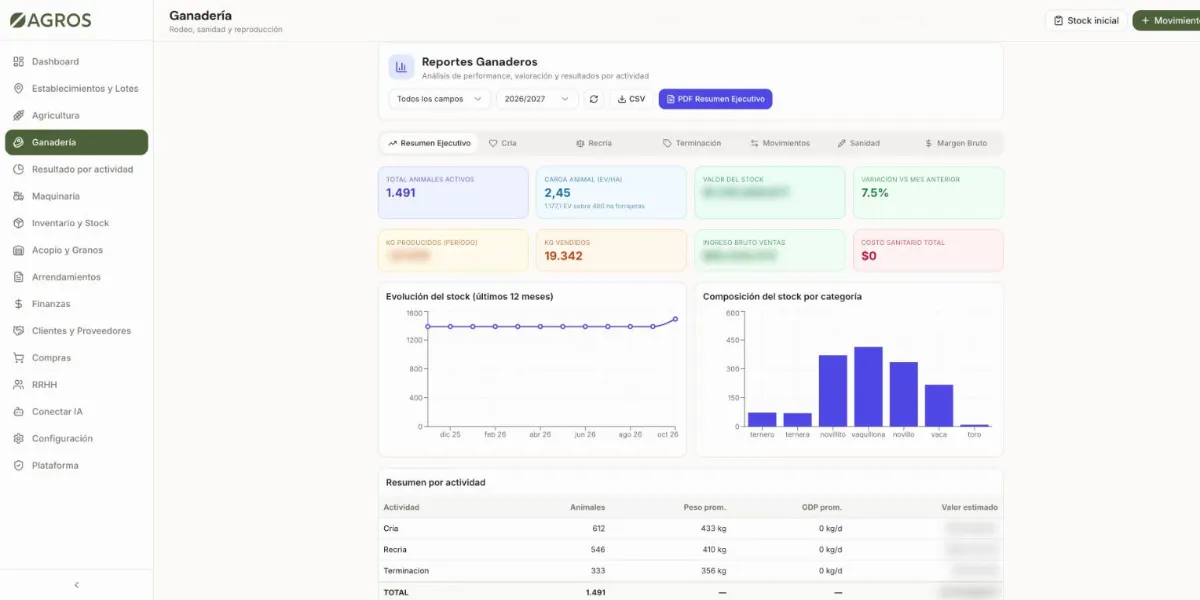This screenshot has height=600, width=1200.
Task: Go to Agricultura section
Action: (x=76, y=116)
